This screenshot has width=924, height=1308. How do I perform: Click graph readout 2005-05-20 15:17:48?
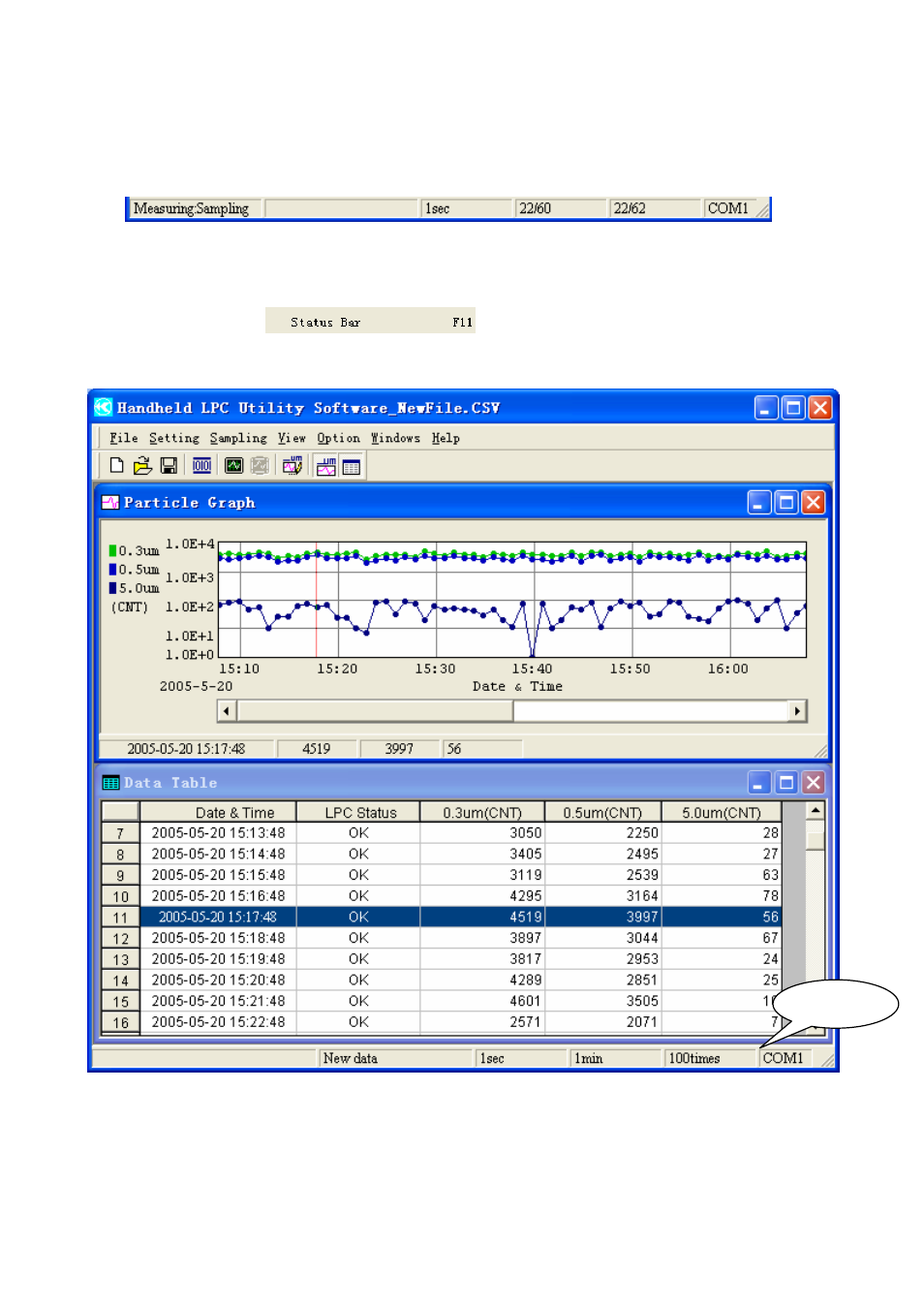point(186,749)
